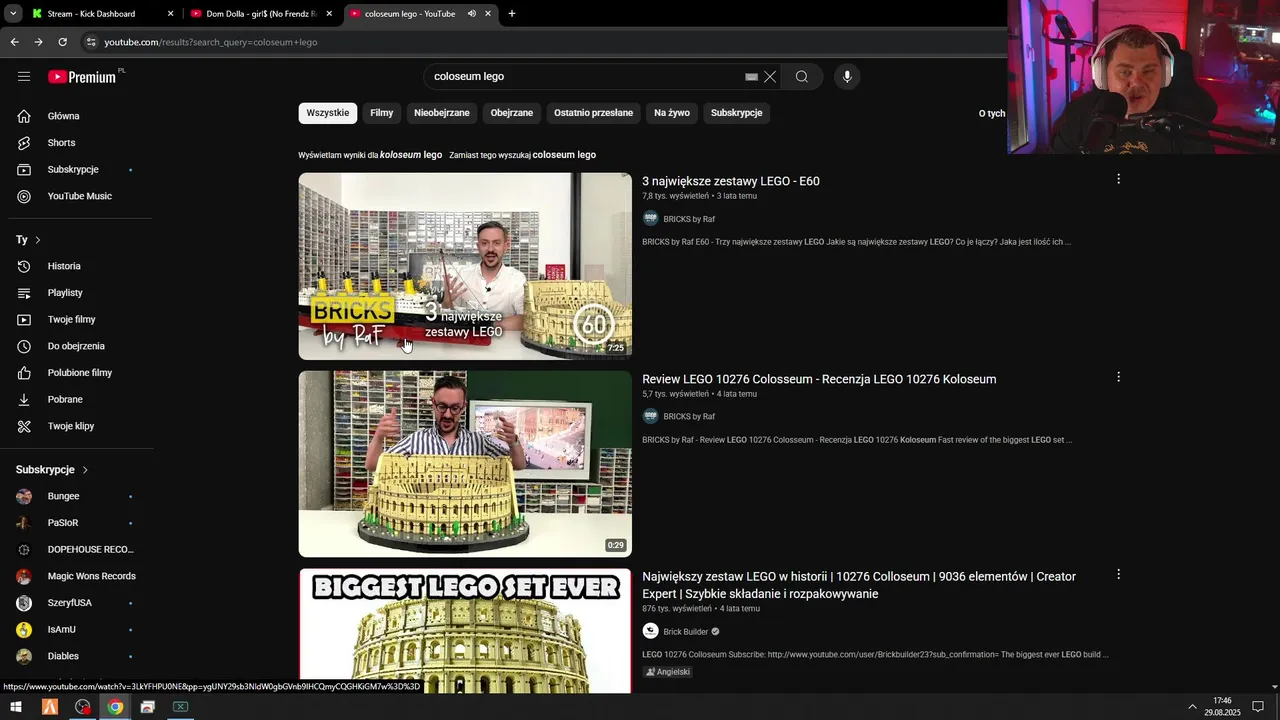The image size is (1280, 720).
Task: Start voice search with the microphone icon
Action: (x=847, y=76)
